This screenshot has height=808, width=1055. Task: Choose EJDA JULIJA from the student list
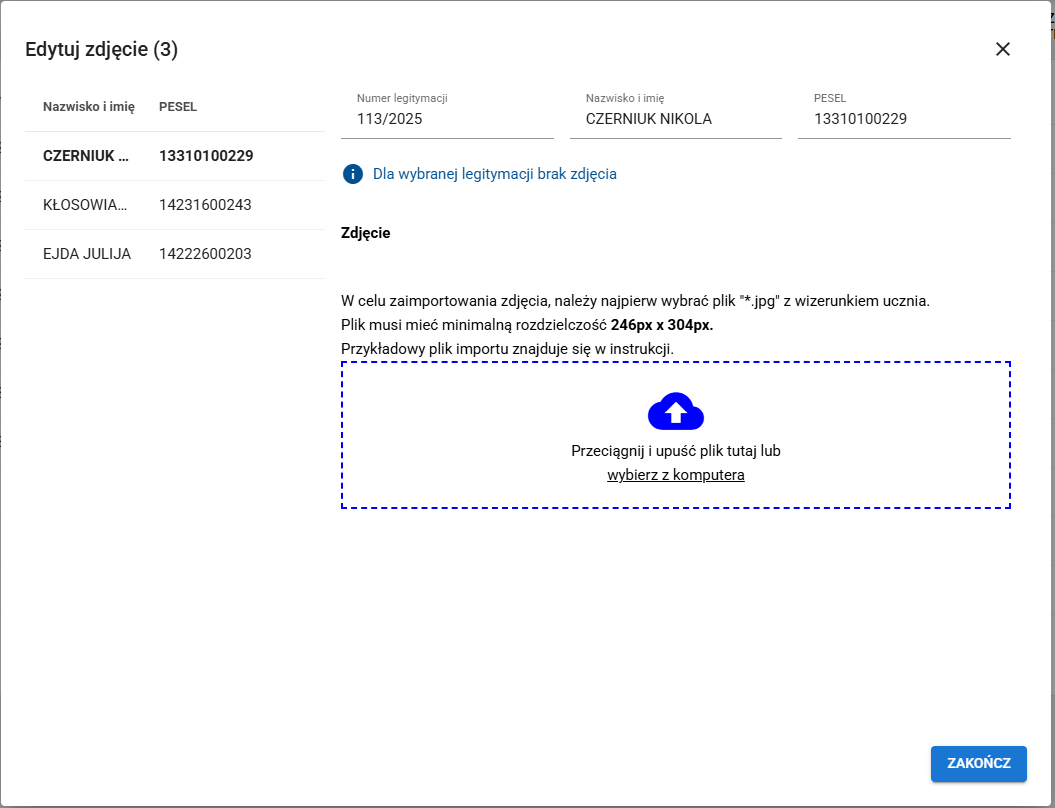click(x=87, y=254)
